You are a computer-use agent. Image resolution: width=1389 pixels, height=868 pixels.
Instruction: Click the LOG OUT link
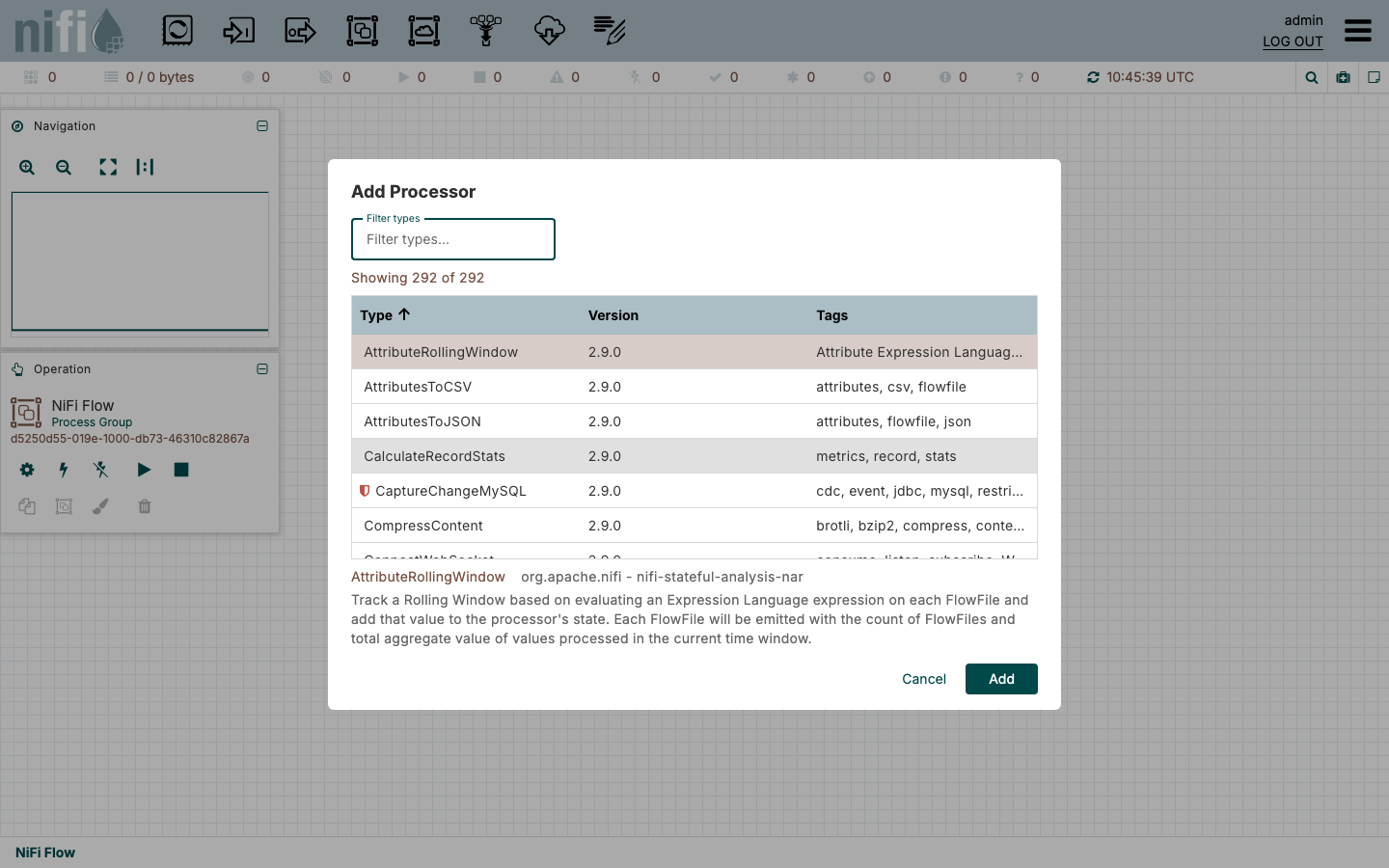click(1293, 41)
